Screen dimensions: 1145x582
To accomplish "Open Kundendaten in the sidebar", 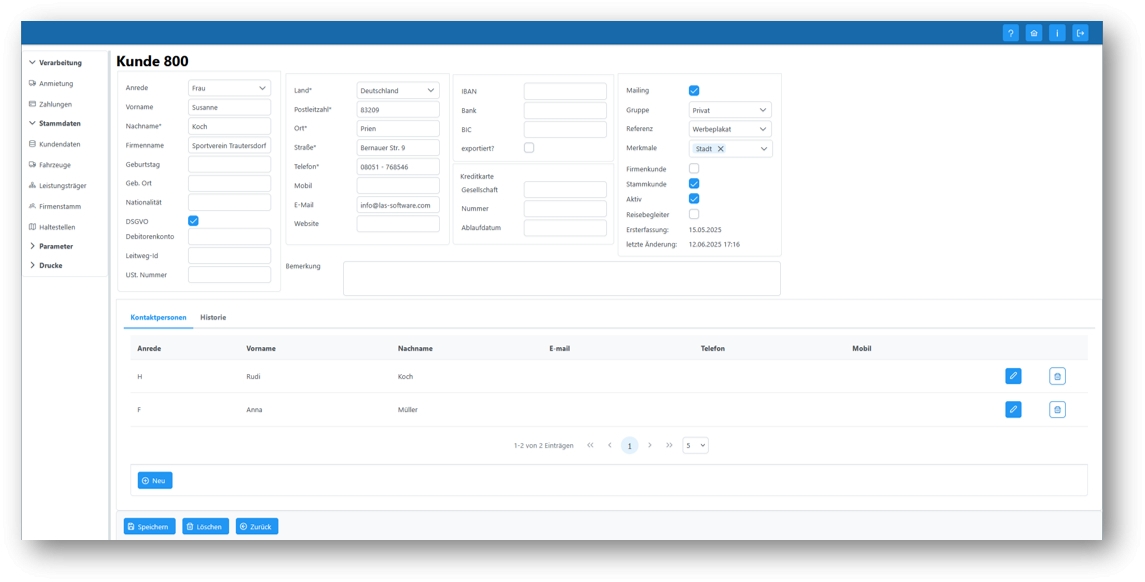I will pyautogui.click(x=60, y=145).
